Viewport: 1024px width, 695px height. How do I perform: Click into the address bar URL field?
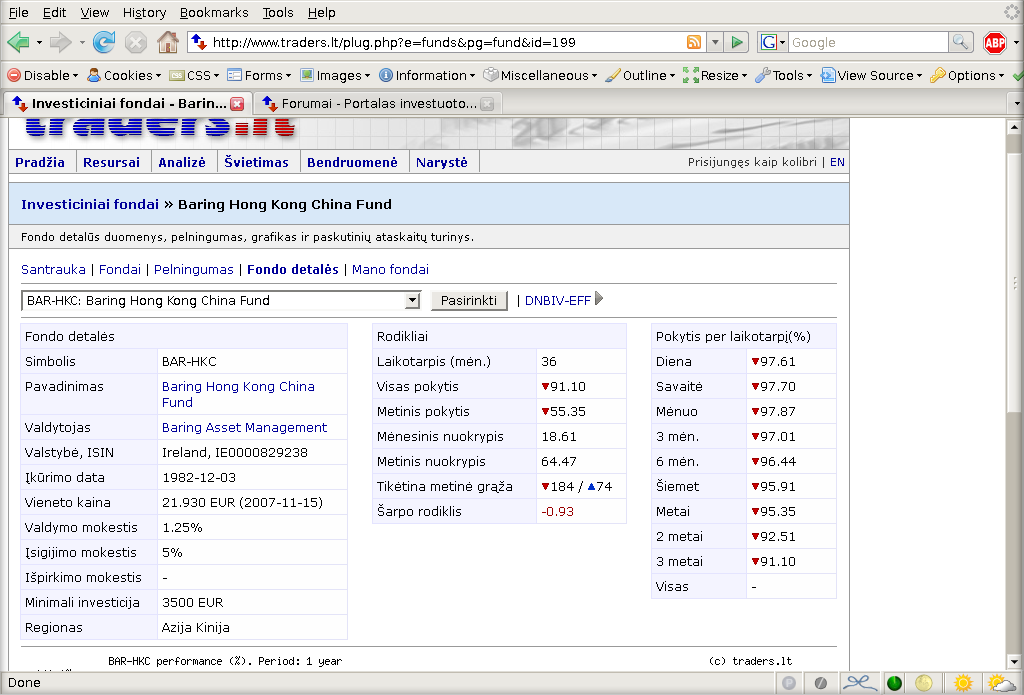[447, 42]
